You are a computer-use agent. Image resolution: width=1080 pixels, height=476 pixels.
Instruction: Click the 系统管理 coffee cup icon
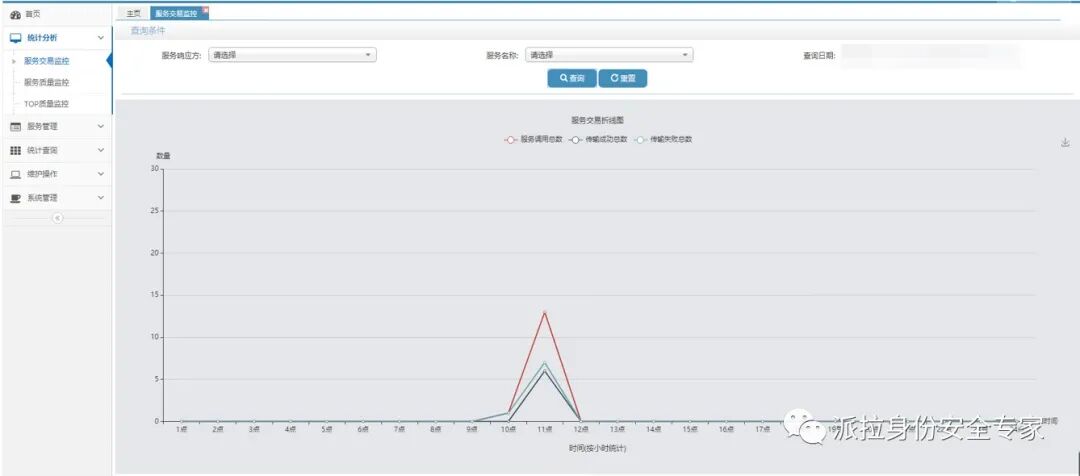point(16,198)
